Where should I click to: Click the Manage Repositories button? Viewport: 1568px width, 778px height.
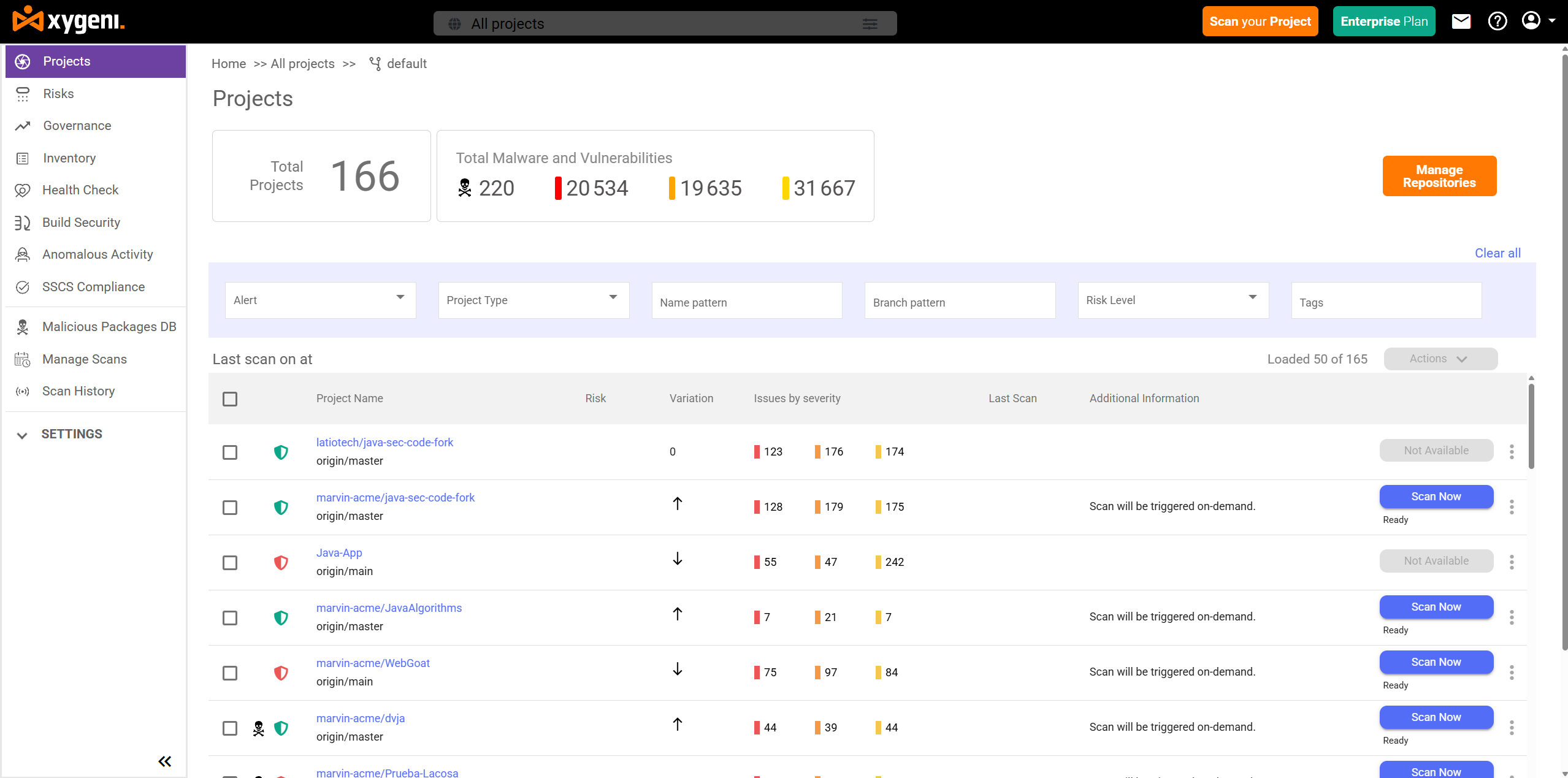(x=1439, y=176)
